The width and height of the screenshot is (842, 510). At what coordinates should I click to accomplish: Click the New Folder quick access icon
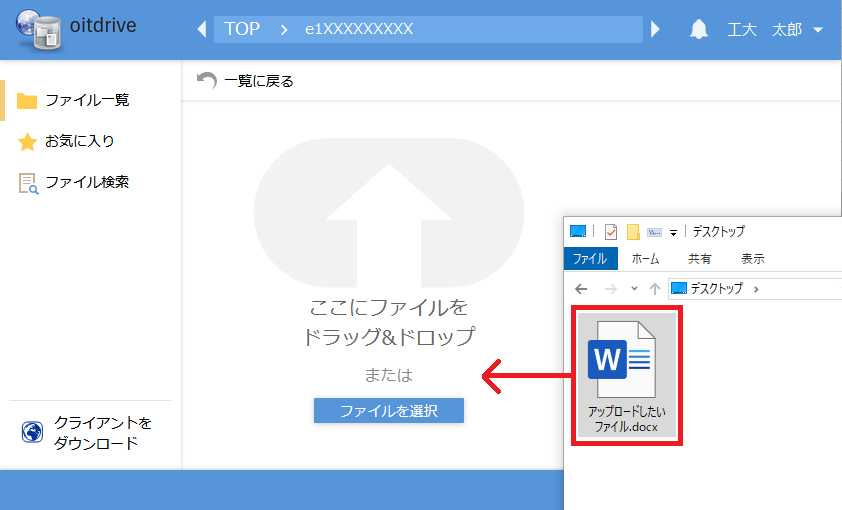pyautogui.click(x=633, y=232)
